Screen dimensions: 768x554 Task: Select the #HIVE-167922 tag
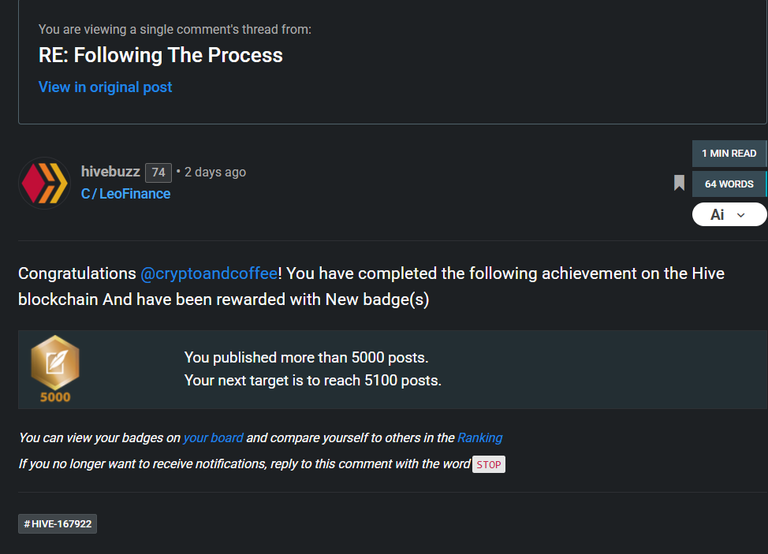(58, 524)
